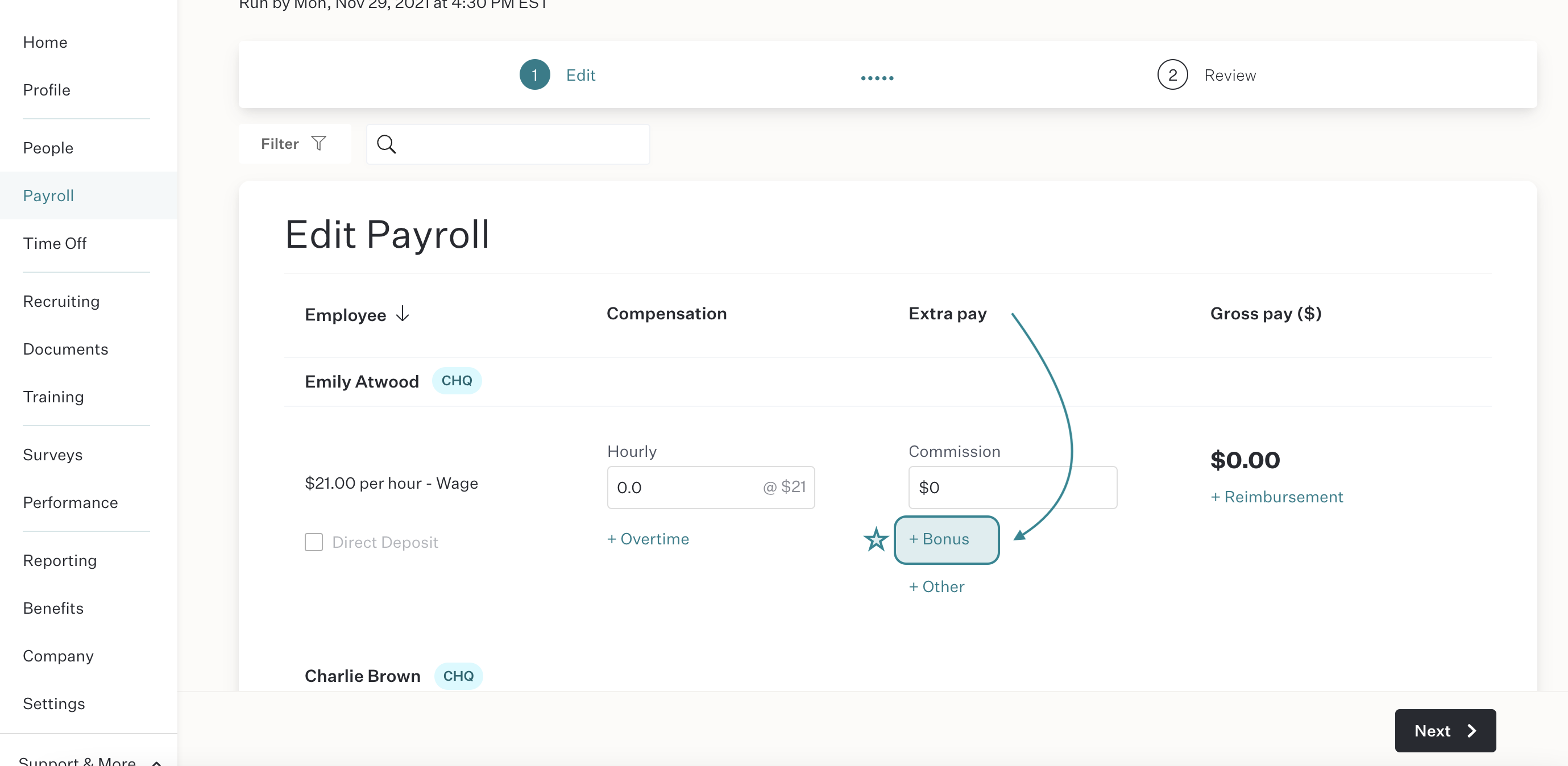1568x766 pixels.
Task: Click Emily Atwood's CHQ badge
Action: [x=457, y=381]
